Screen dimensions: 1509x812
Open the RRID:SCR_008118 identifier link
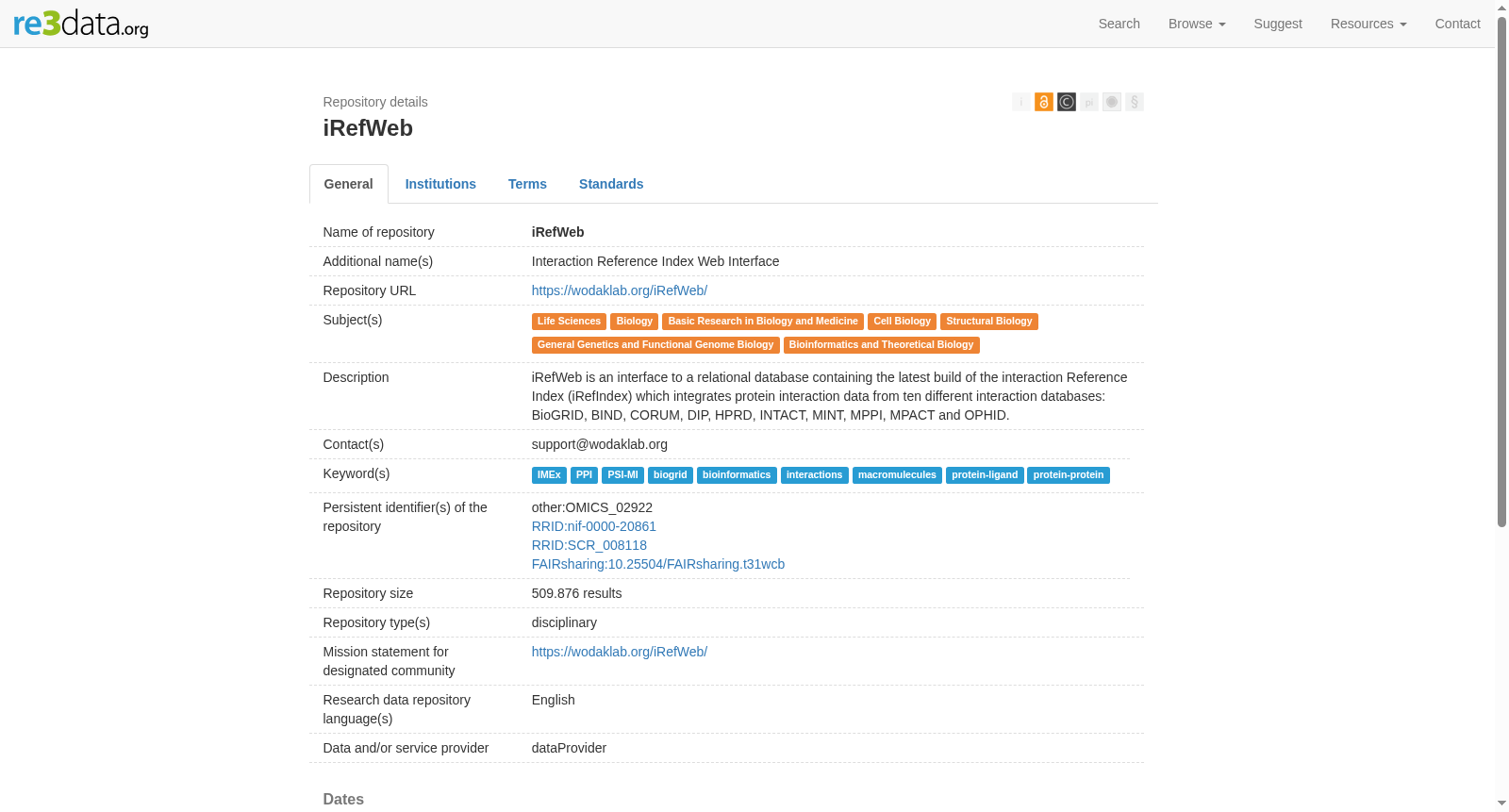[x=589, y=545]
